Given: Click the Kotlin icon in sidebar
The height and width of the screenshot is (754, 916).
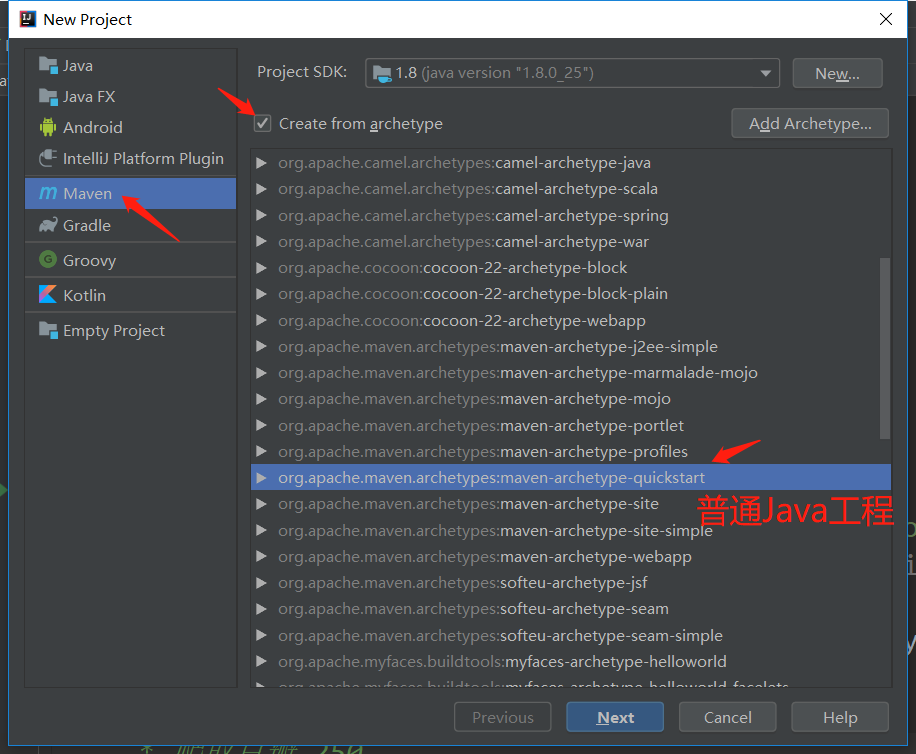Looking at the screenshot, I should (47, 295).
